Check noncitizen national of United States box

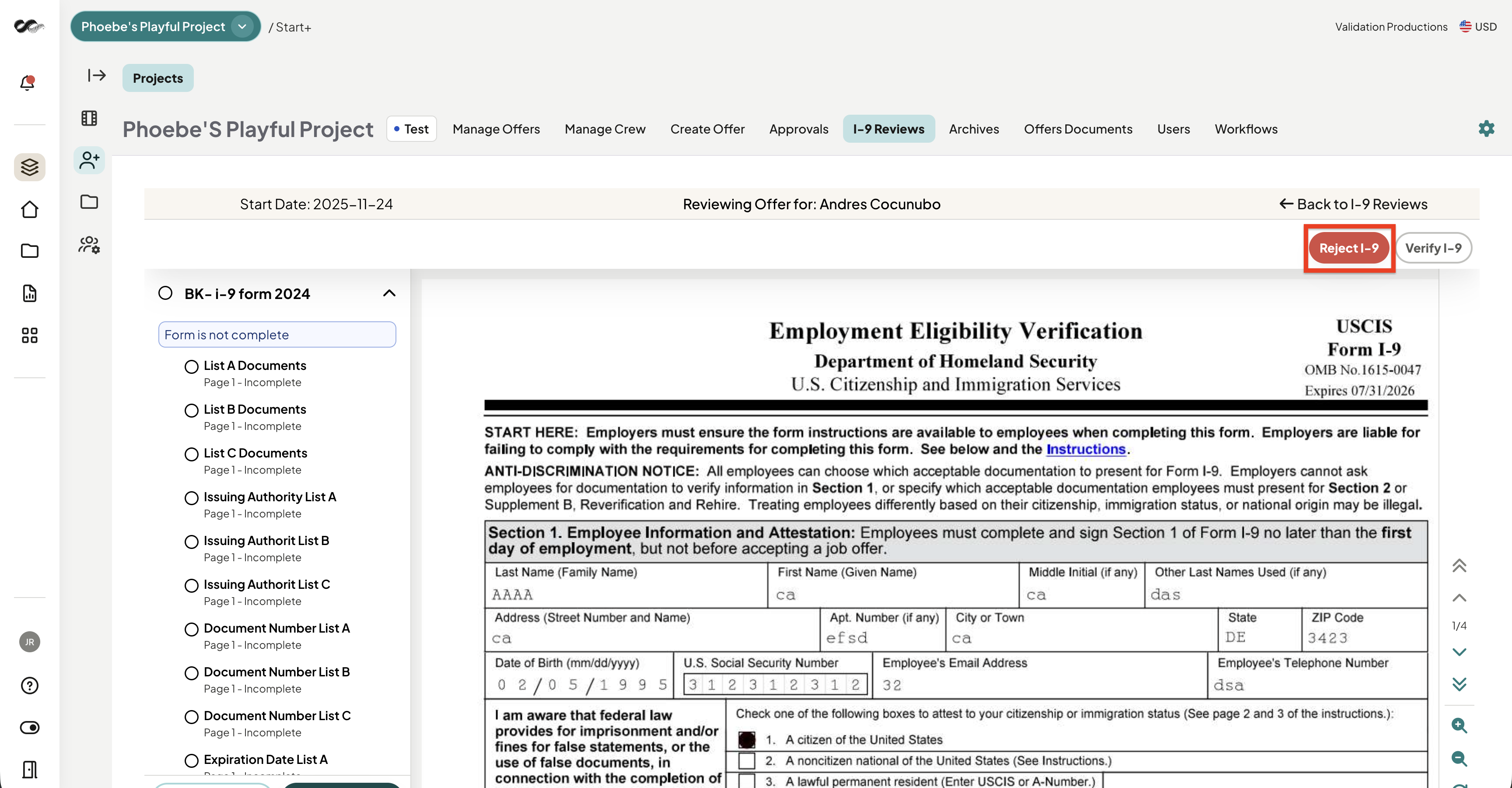(747, 761)
